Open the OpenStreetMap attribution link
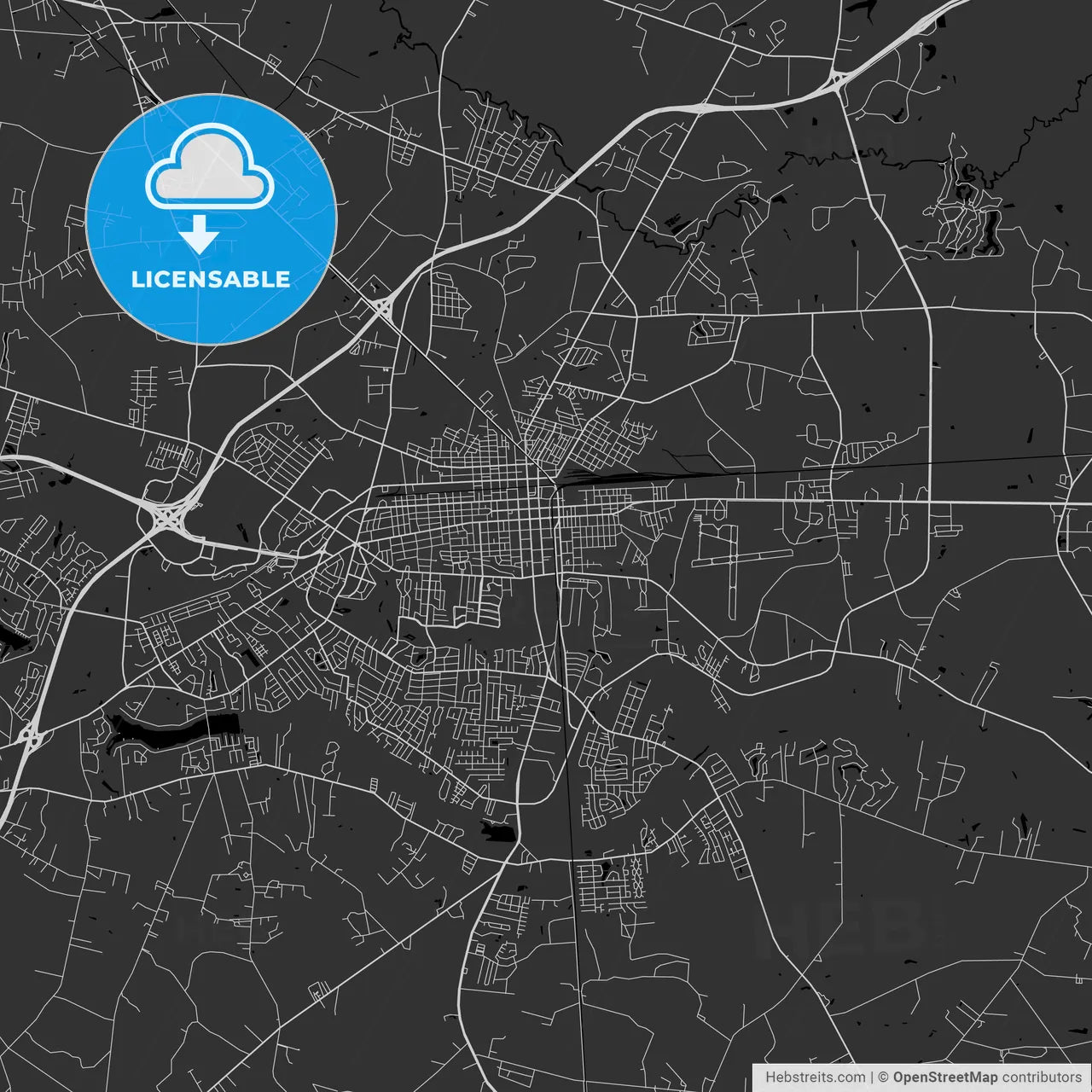Viewport: 1092px width, 1092px height. point(944,1077)
